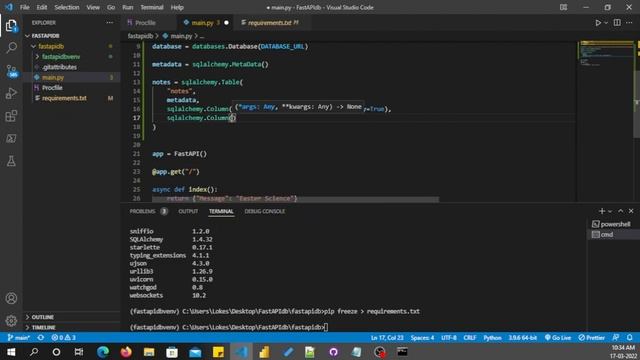Image resolution: width=640 pixels, height=360 pixels.
Task: Select the main.py editor tab
Action: (202, 23)
